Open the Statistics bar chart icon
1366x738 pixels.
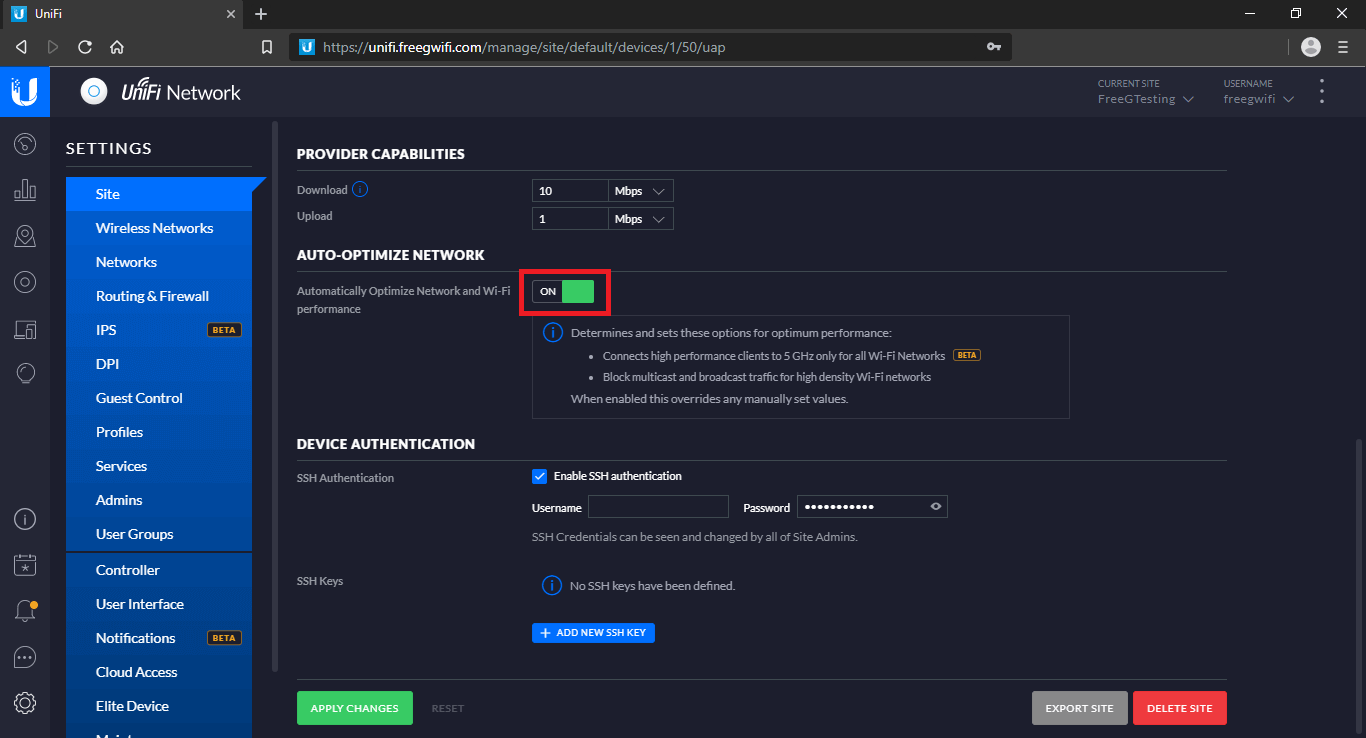pyautogui.click(x=25, y=189)
